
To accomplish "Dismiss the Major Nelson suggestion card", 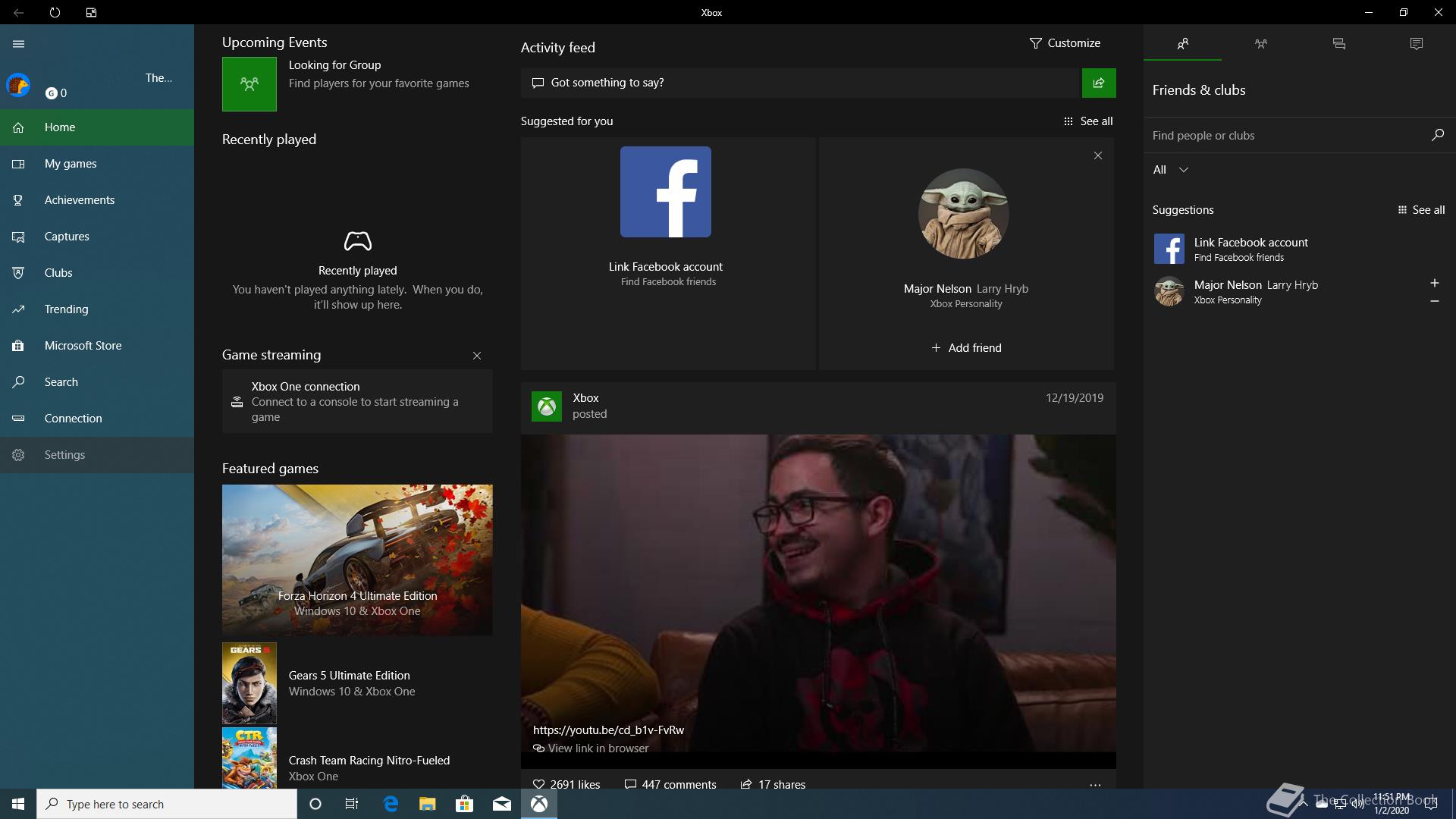I will point(1098,155).
